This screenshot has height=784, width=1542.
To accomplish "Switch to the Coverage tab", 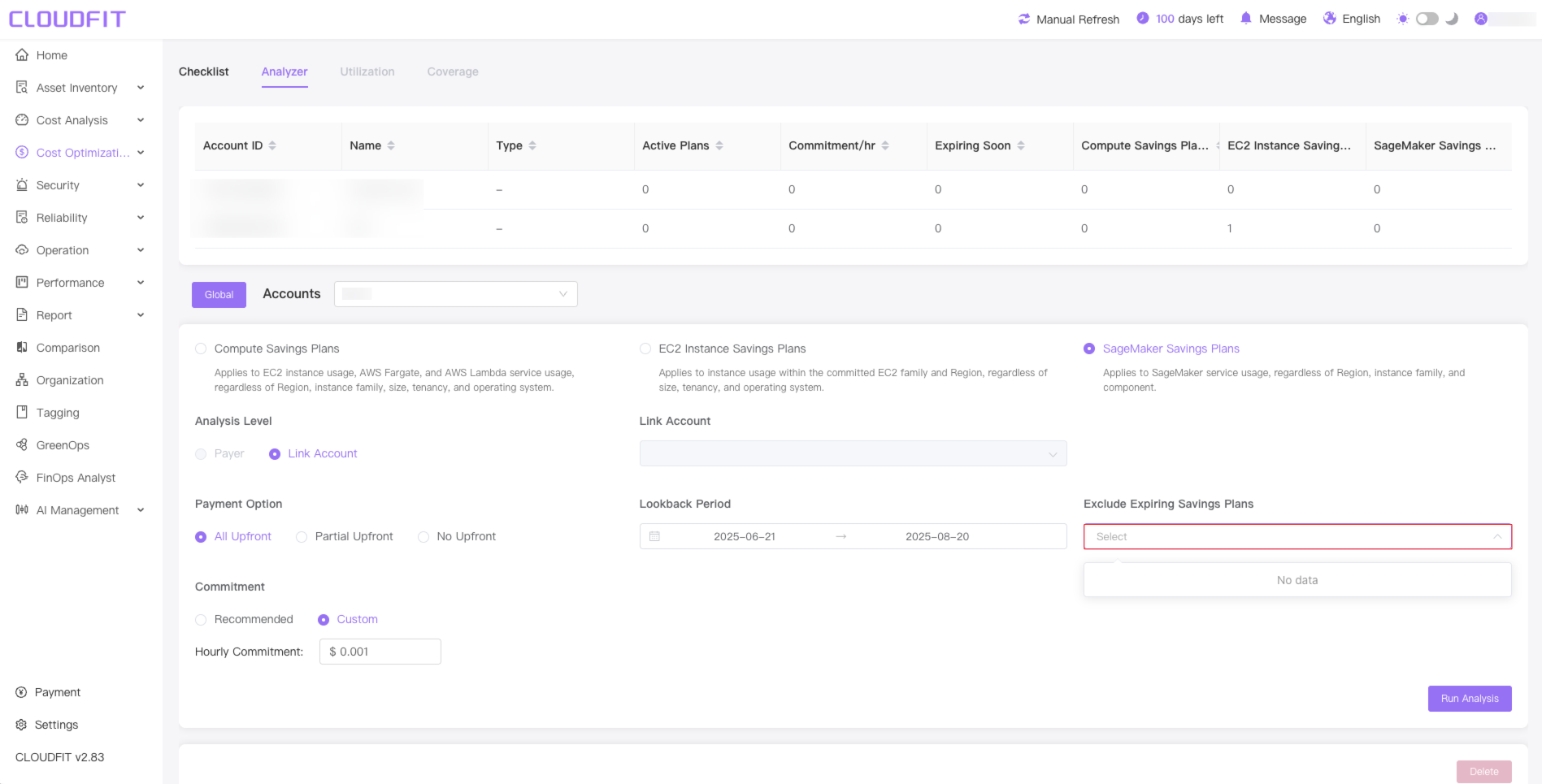I will [x=453, y=71].
